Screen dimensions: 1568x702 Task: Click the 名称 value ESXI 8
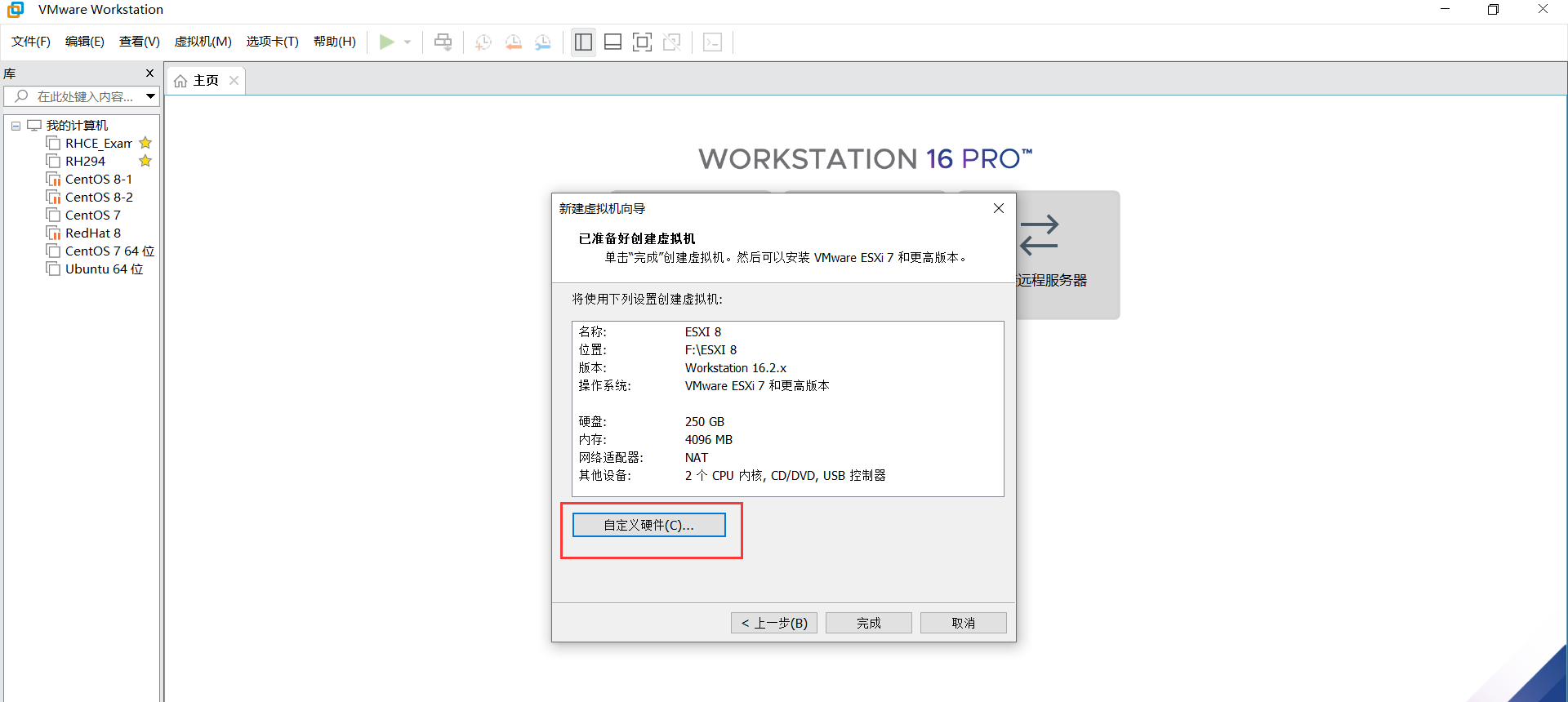pos(703,332)
